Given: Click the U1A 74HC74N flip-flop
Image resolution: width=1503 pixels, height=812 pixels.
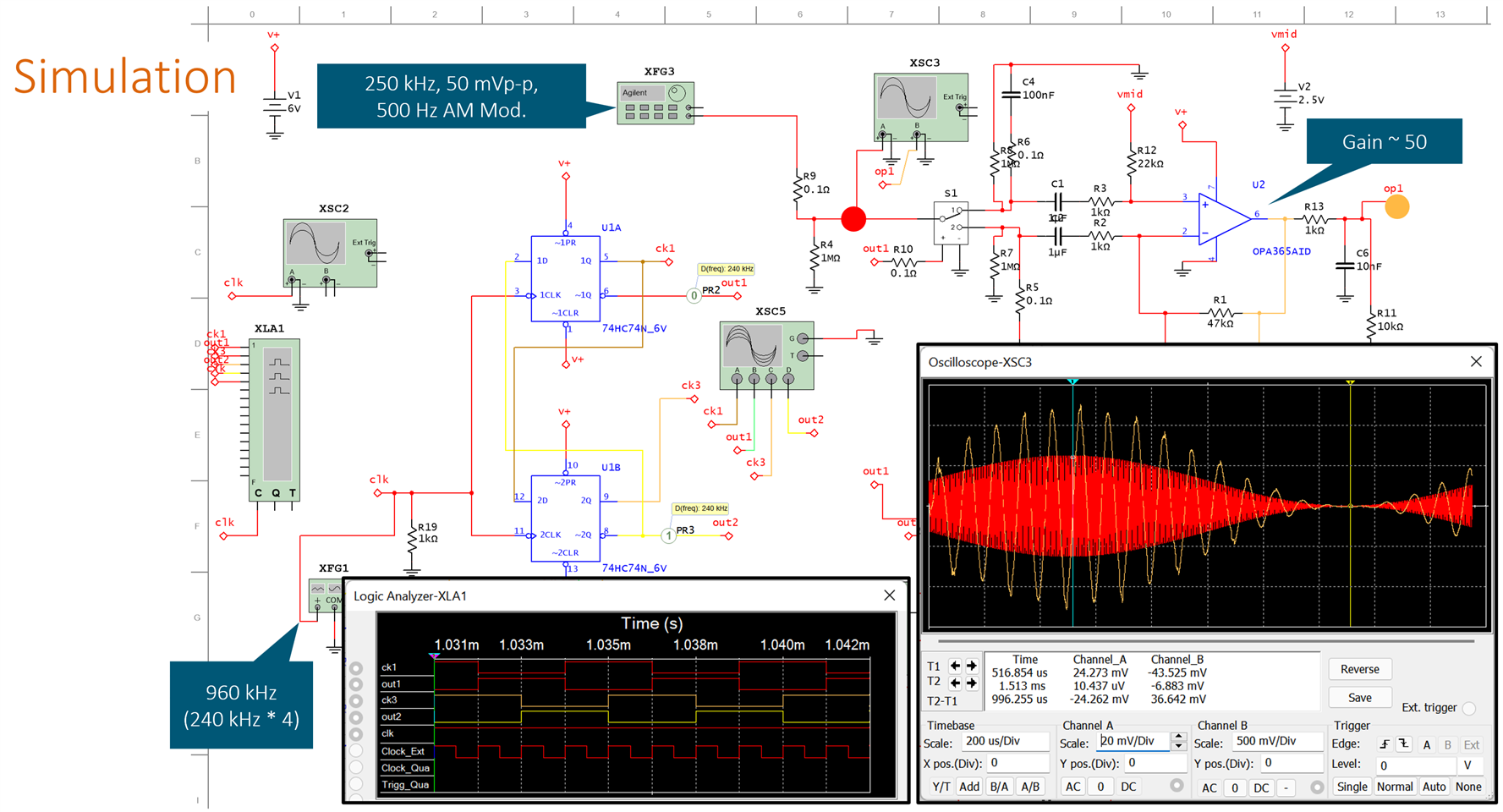Looking at the screenshot, I should tap(565, 278).
